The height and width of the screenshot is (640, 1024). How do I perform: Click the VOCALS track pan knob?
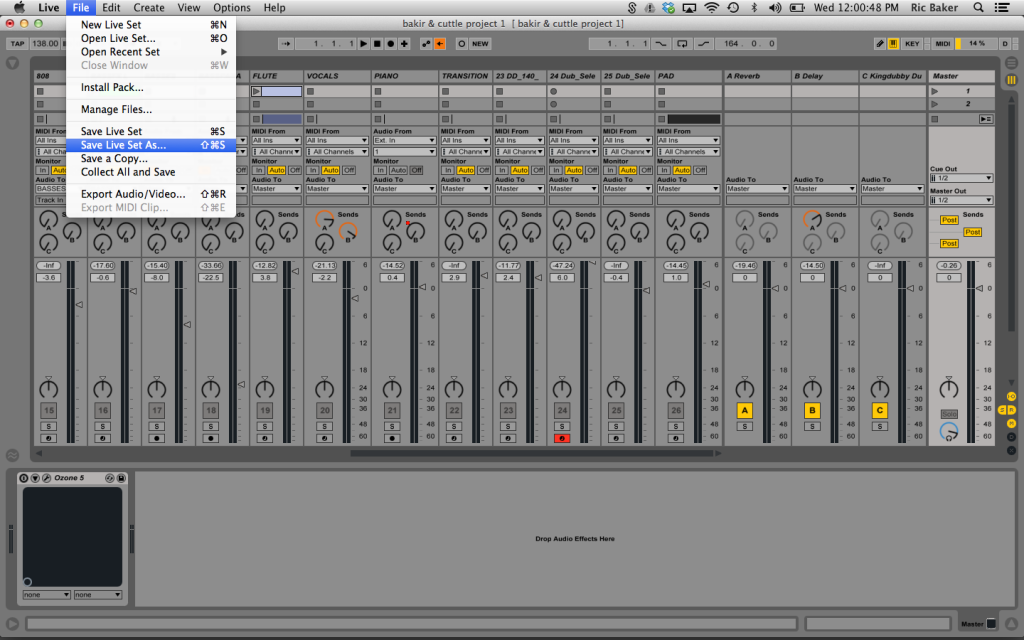(325, 389)
